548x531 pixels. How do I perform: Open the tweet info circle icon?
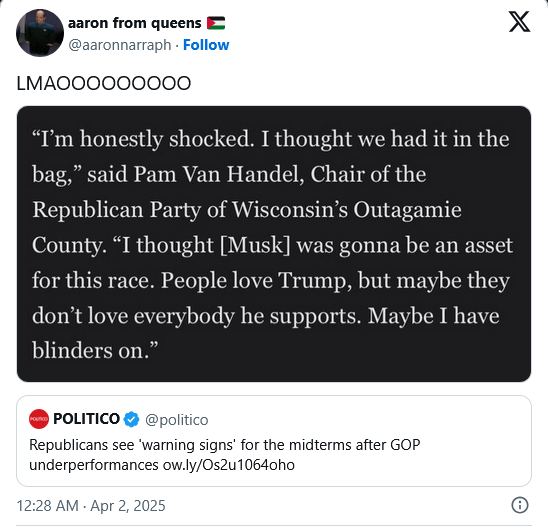click(x=520, y=505)
